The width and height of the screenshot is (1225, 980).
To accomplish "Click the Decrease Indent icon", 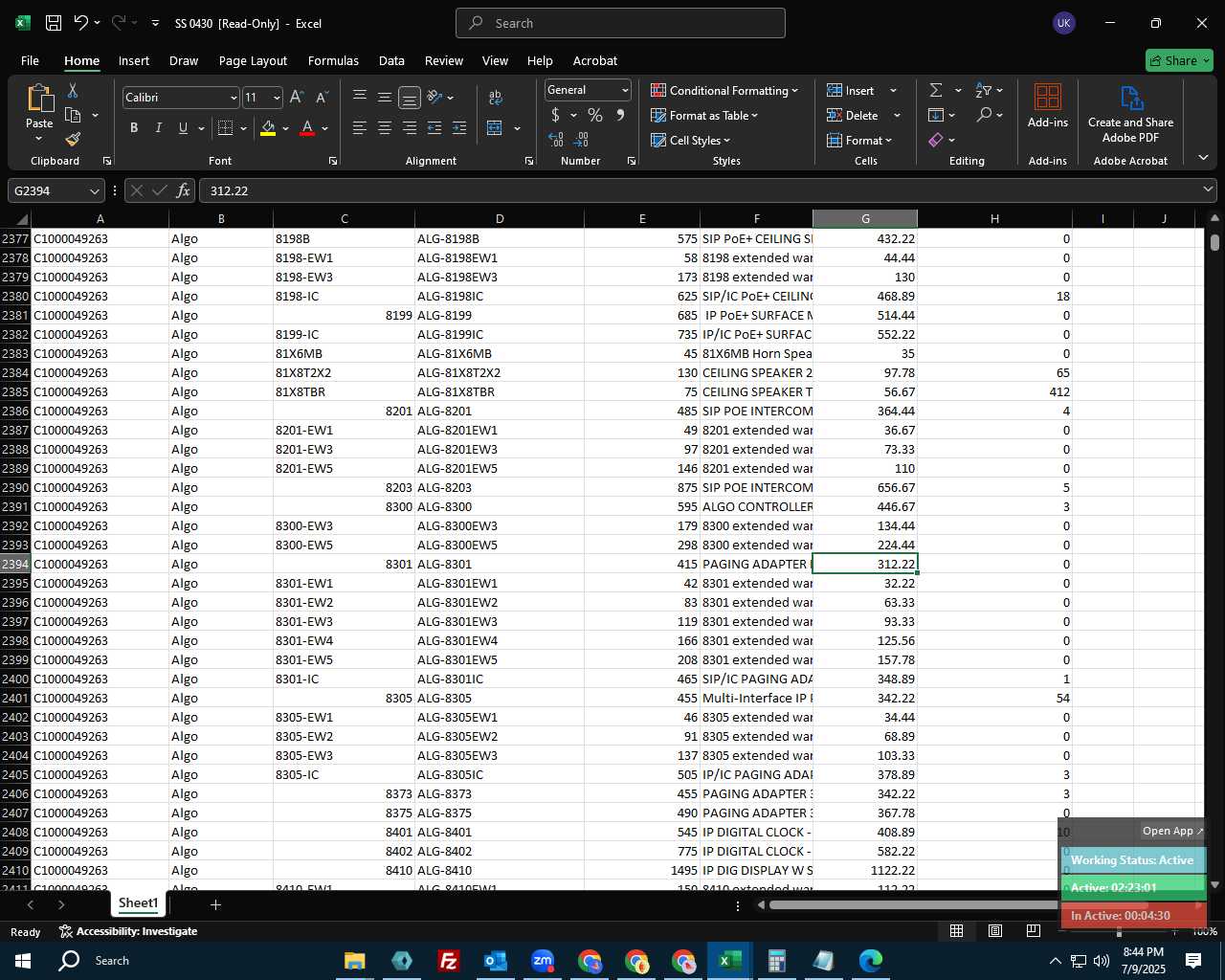I will (434, 128).
